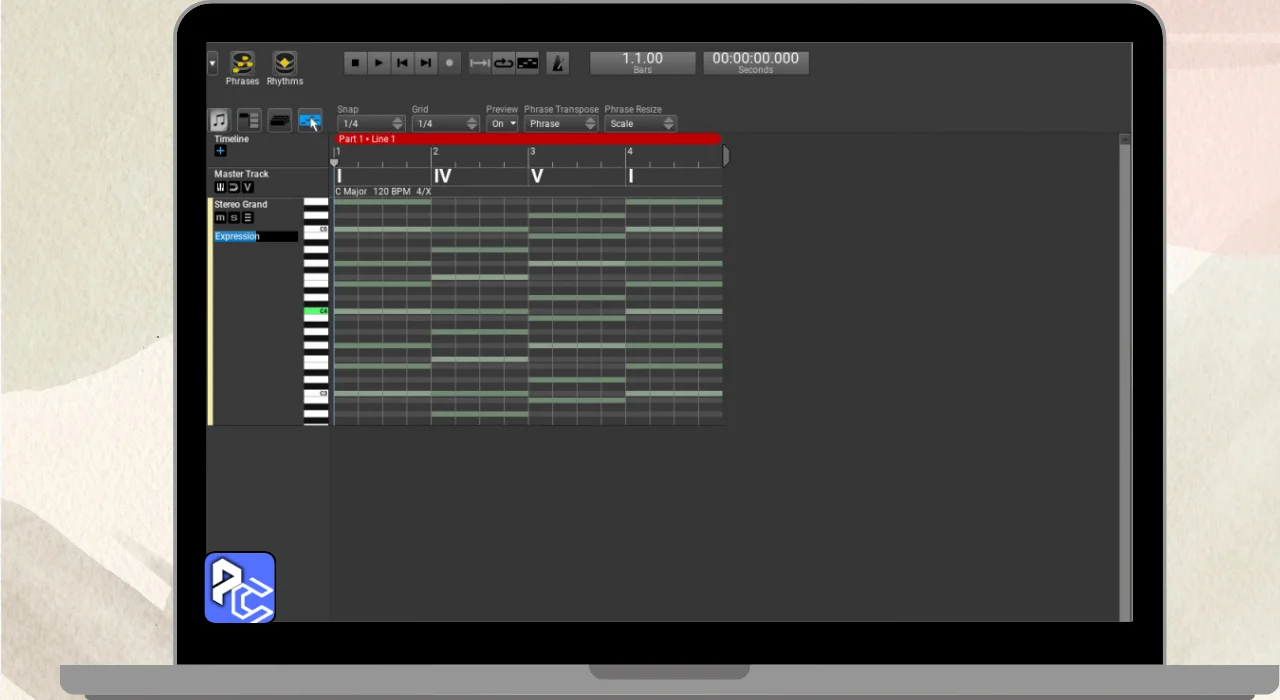This screenshot has height=700, width=1280.
Task: Skip to previous marker button
Action: [x=402, y=63]
